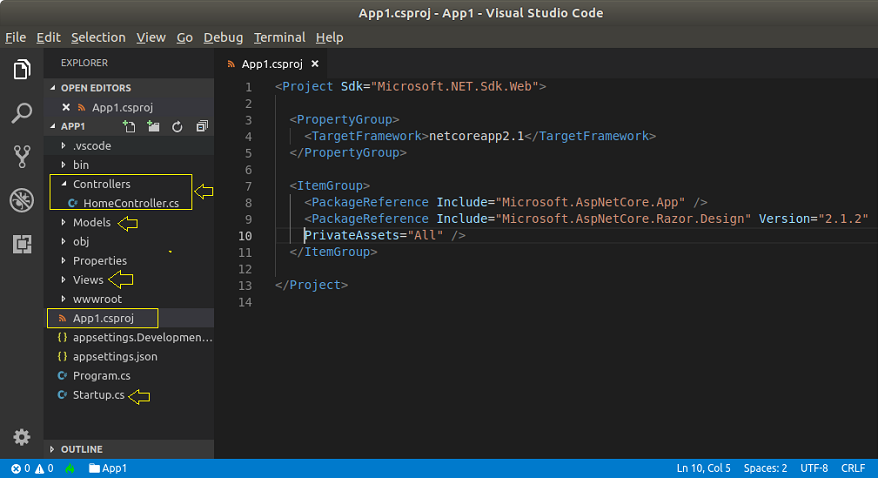Close the App1.csproj editor tab

pyautogui.click(x=315, y=64)
